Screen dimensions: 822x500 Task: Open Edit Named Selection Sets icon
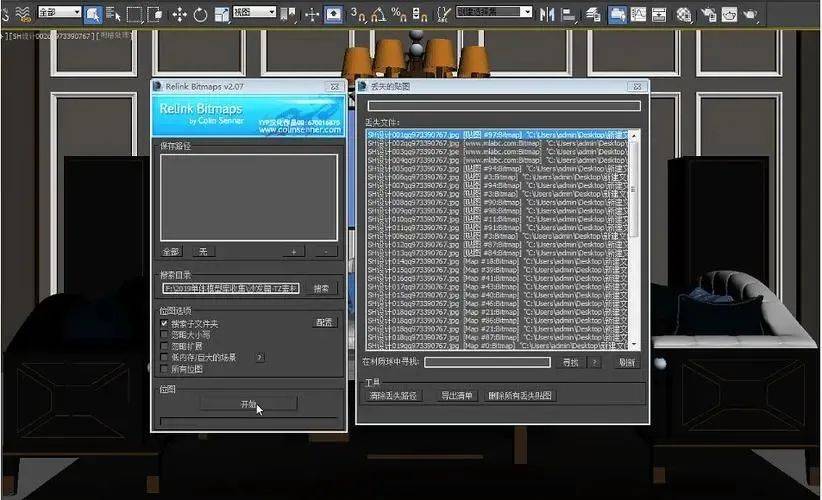(444, 14)
